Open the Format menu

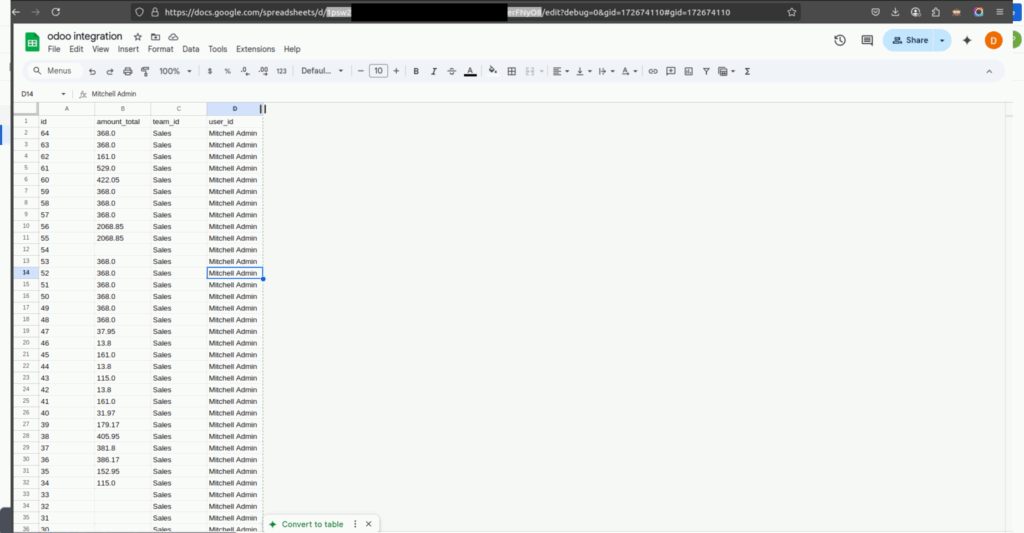tap(161, 49)
